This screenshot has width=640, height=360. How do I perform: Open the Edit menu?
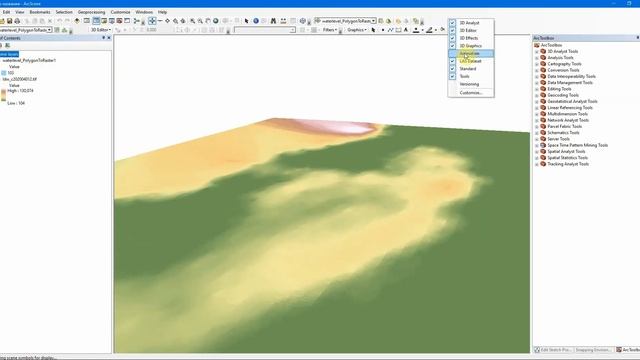[x=6, y=12]
